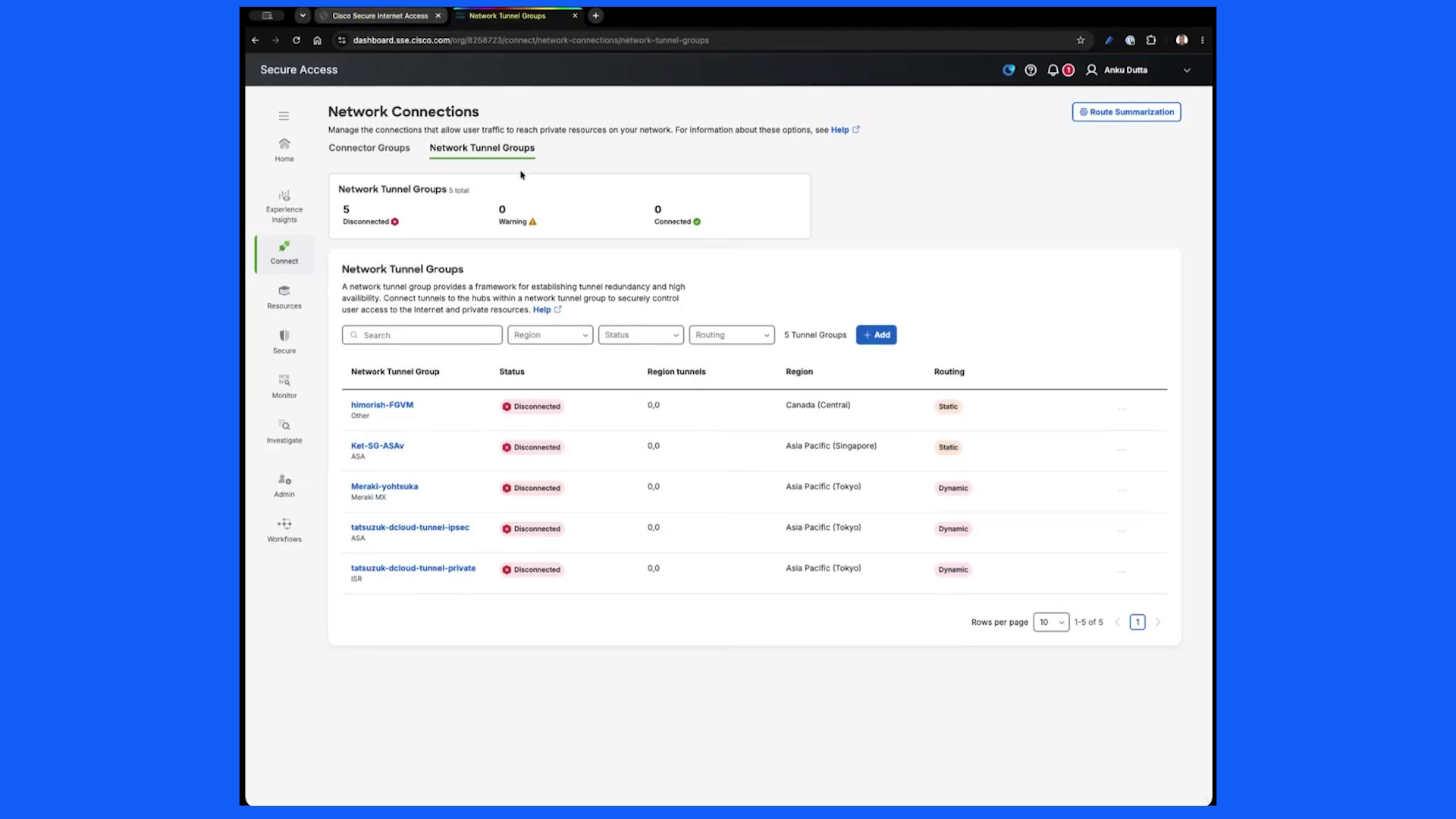
Task: Click the browser reload button
Action: pyautogui.click(x=297, y=40)
